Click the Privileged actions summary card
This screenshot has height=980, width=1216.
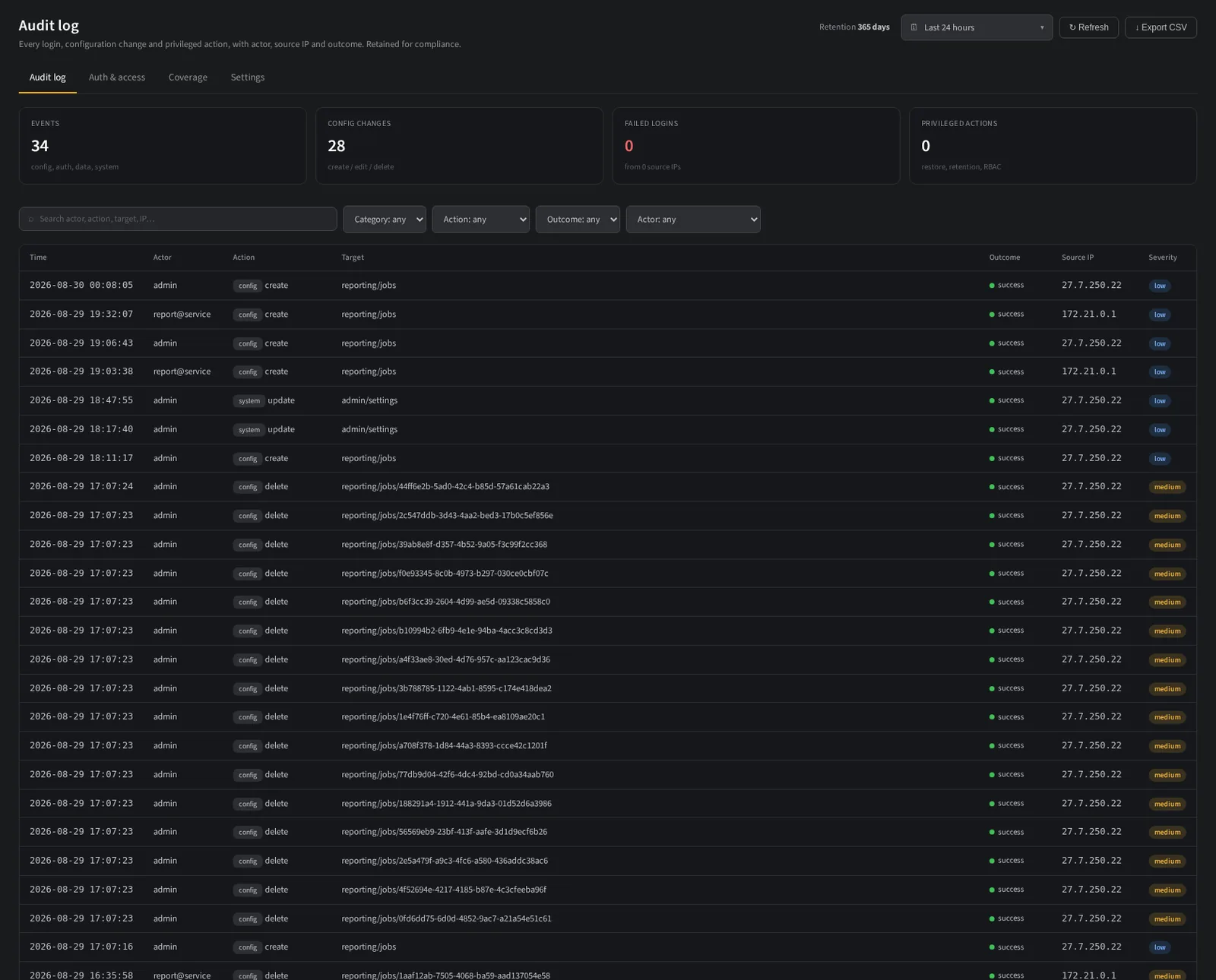click(1053, 146)
